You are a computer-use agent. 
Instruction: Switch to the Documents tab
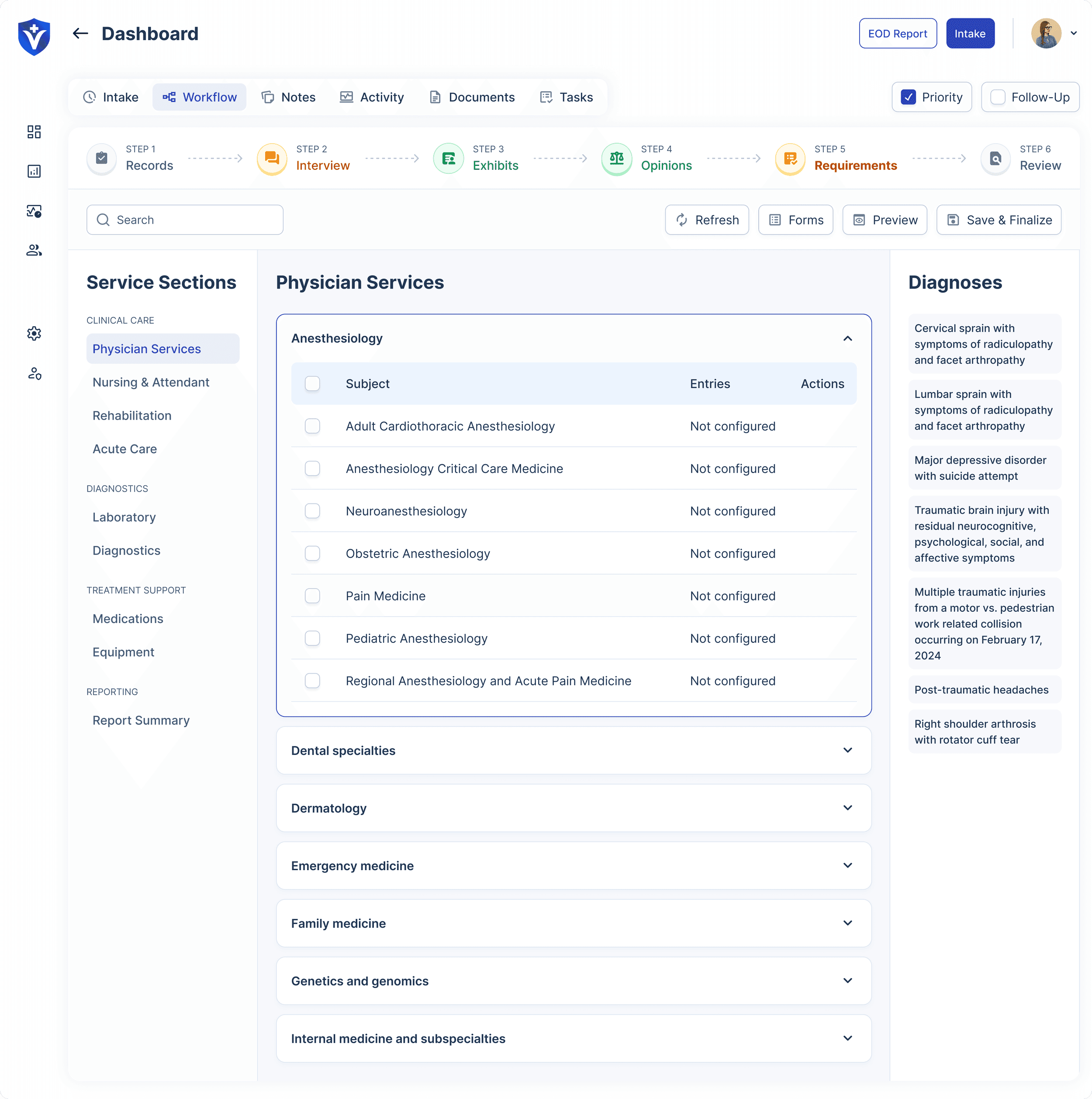pyautogui.click(x=472, y=97)
